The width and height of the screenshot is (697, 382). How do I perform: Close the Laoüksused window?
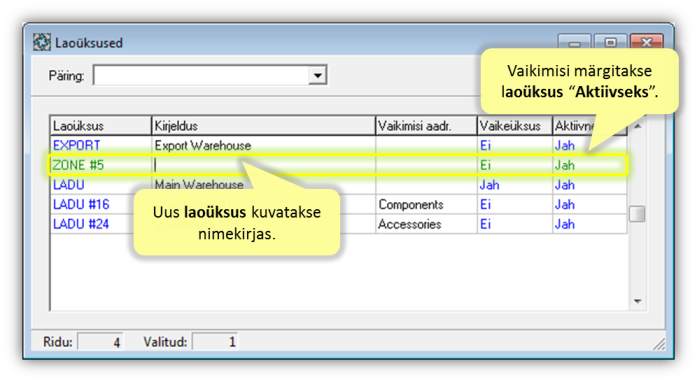[646, 43]
